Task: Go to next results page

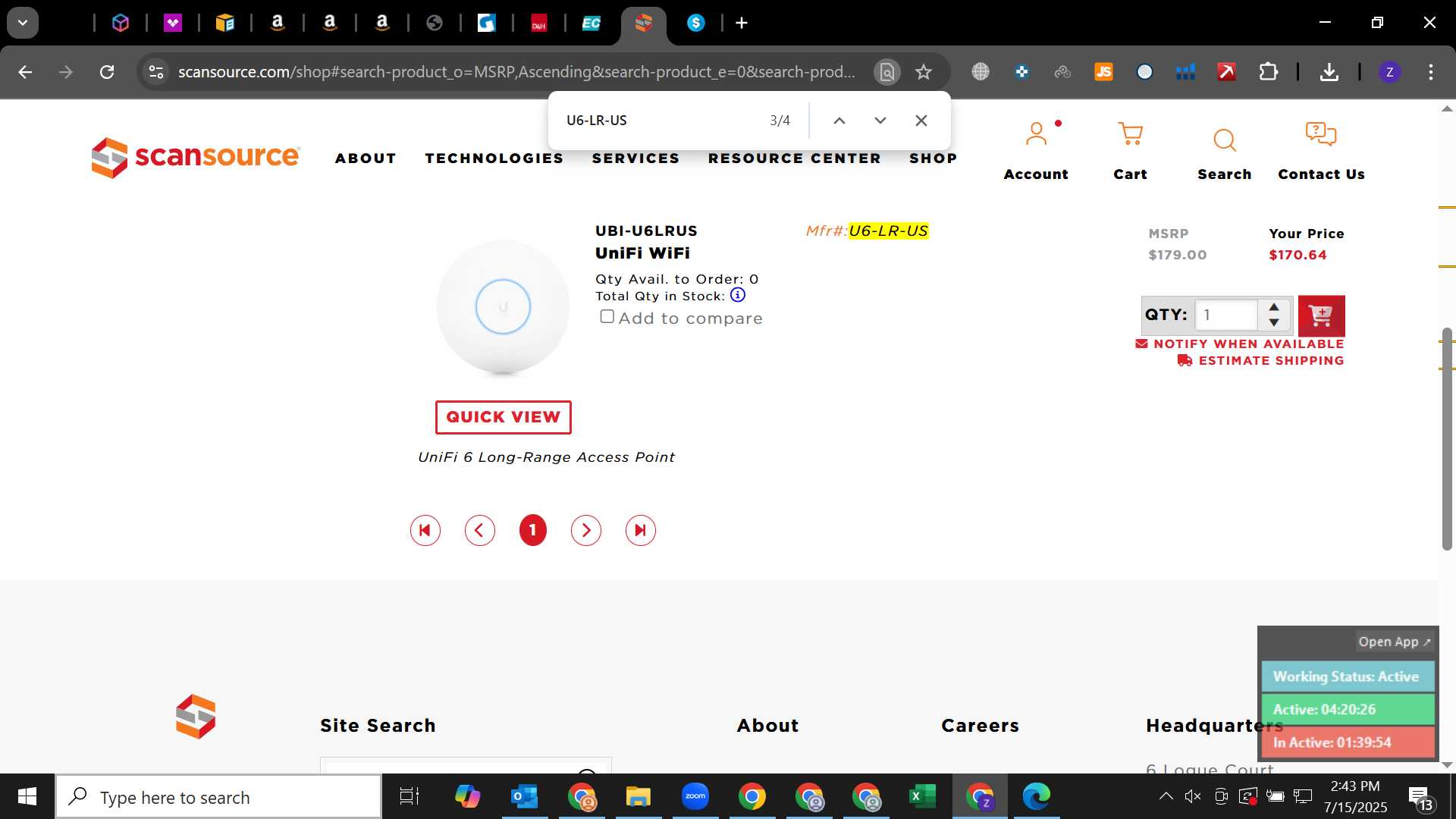Action: point(586,530)
